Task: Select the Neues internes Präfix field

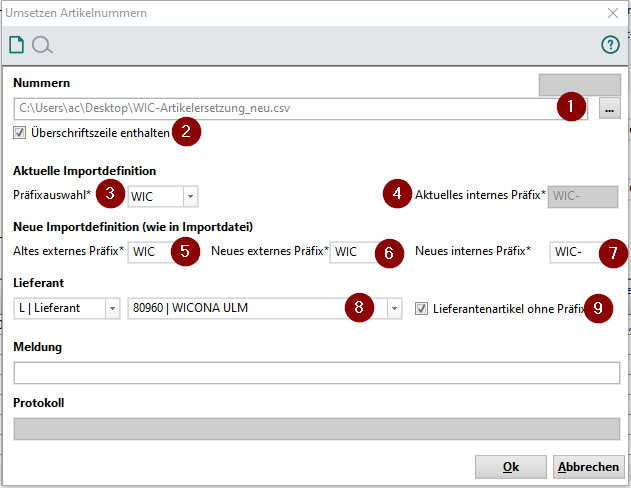Action: coord(575,252)
